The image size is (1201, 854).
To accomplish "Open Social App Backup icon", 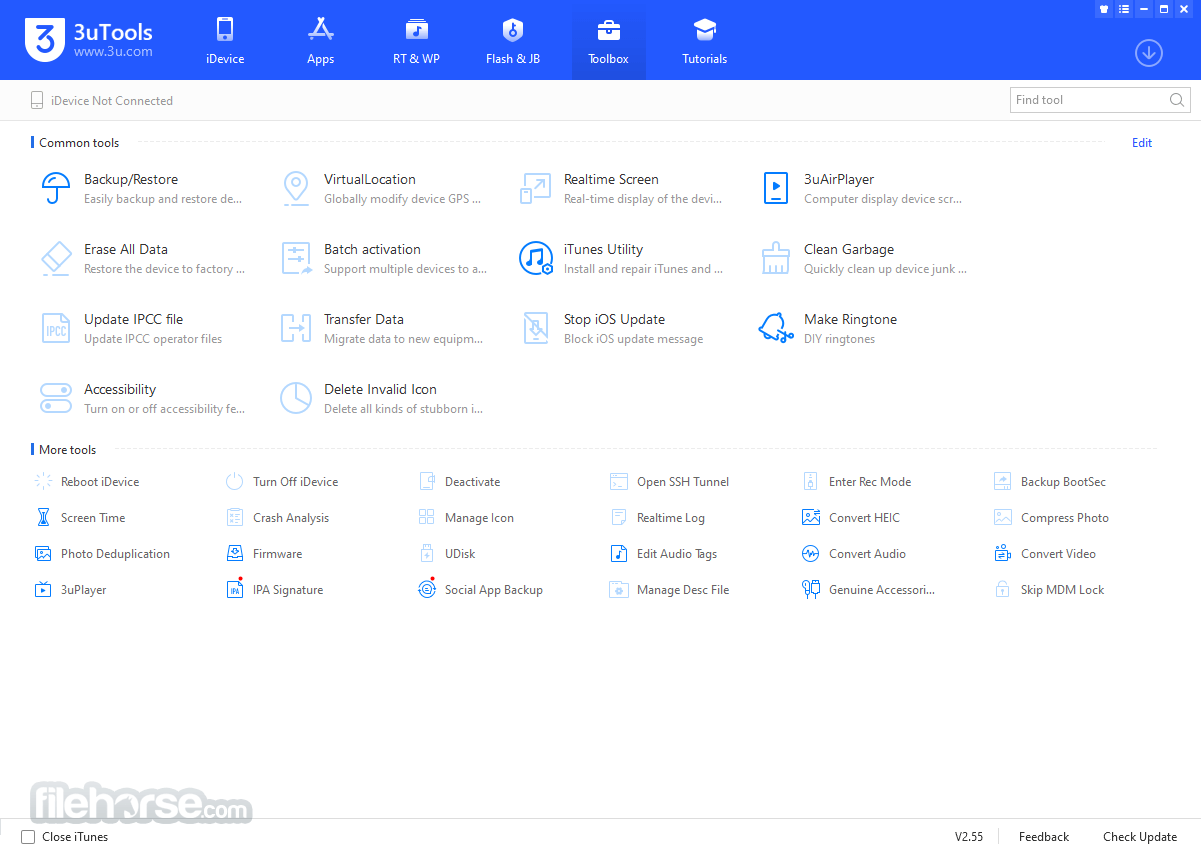I will click(427, 588).
